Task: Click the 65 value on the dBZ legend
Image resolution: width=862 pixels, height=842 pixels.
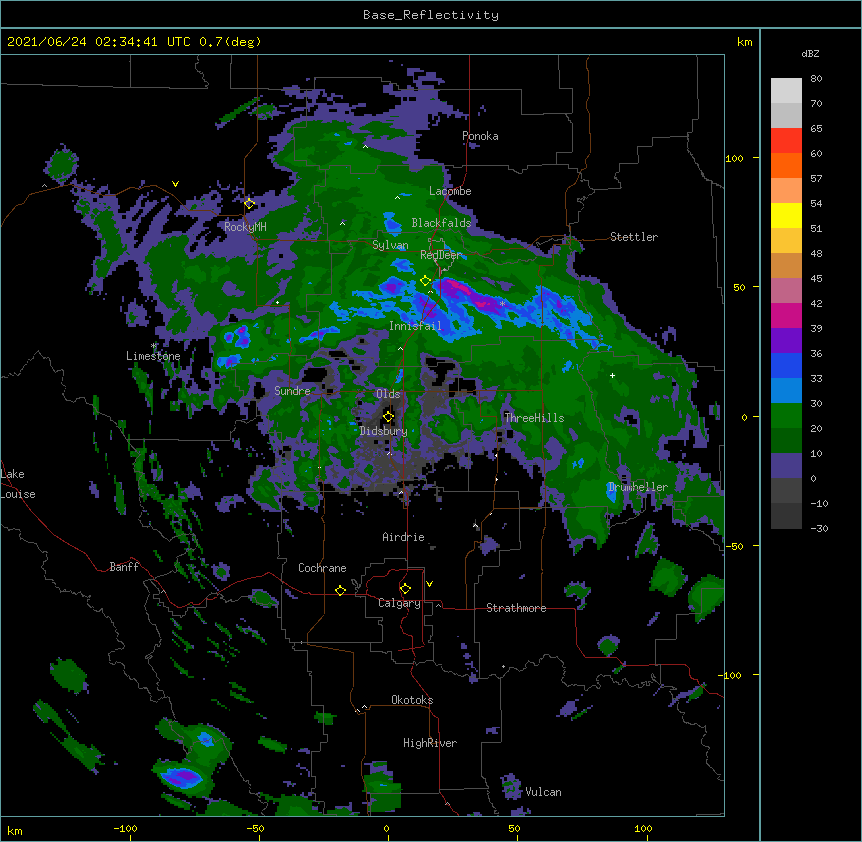Action: coord(816,129)
